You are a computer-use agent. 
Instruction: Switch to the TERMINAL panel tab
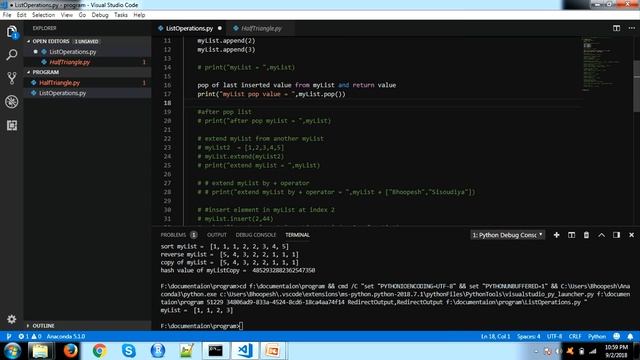point(297,235)
